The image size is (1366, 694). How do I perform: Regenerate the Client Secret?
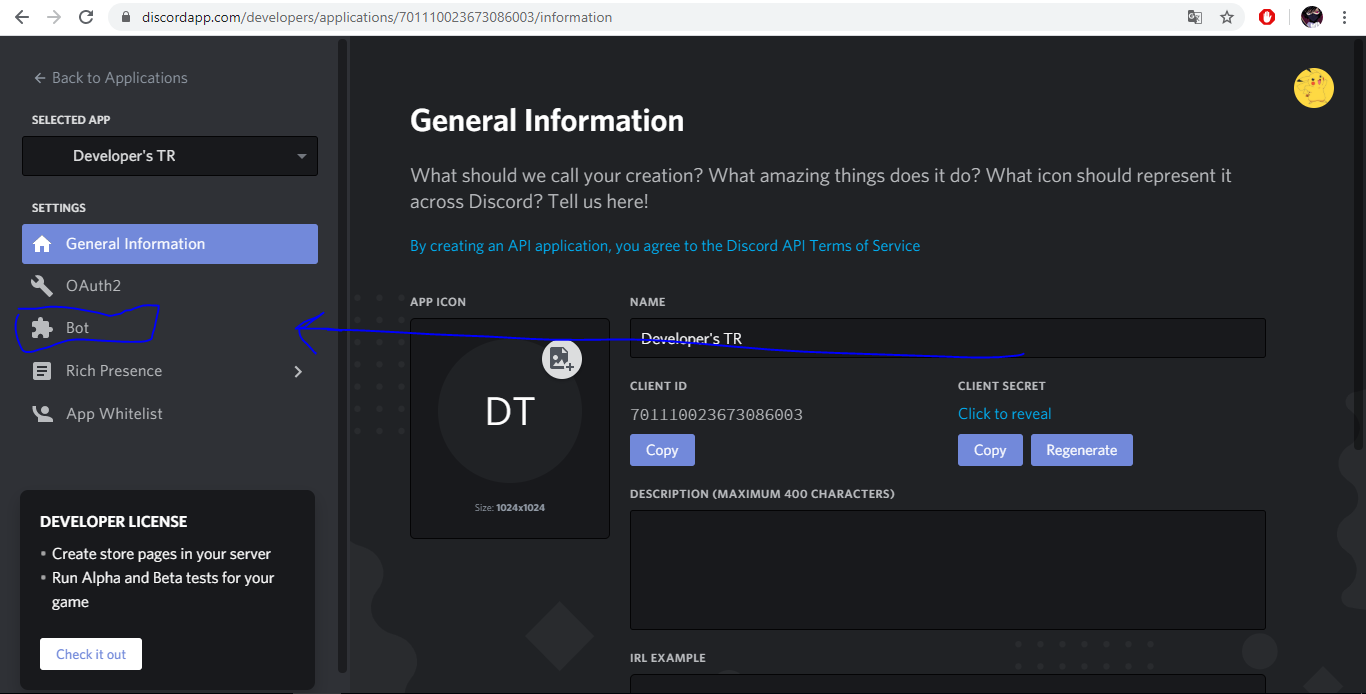pyautogui.click(x=1081, y=449)
